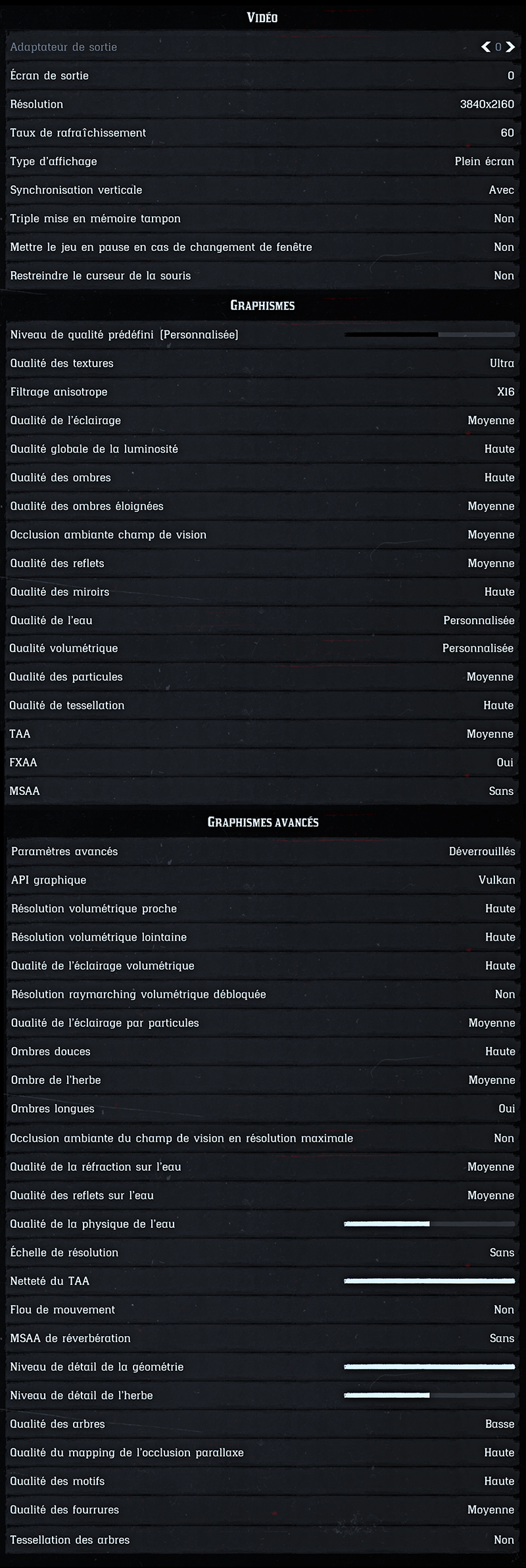The height and width of the screenshot is (1568, 526).
Task: Change Qualité des textures Ultra value
Action: pos(263,363)
